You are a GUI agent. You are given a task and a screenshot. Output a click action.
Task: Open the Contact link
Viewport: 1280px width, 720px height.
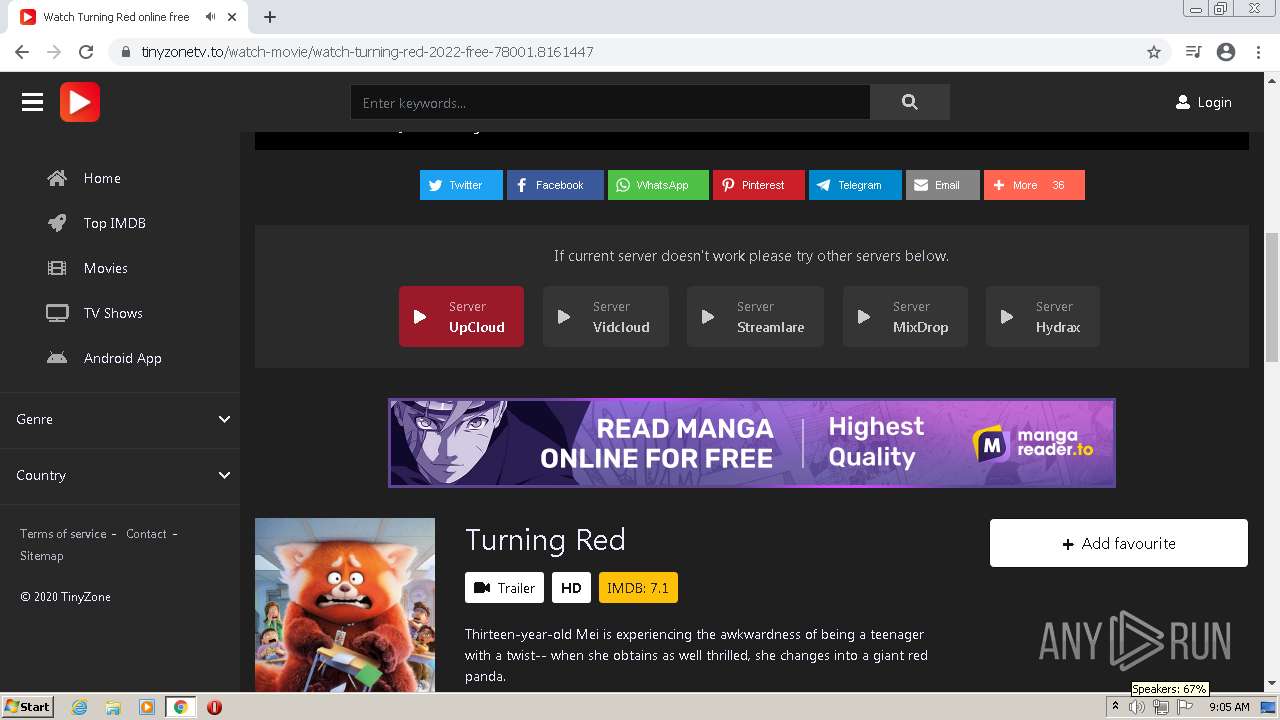(146, 534)
